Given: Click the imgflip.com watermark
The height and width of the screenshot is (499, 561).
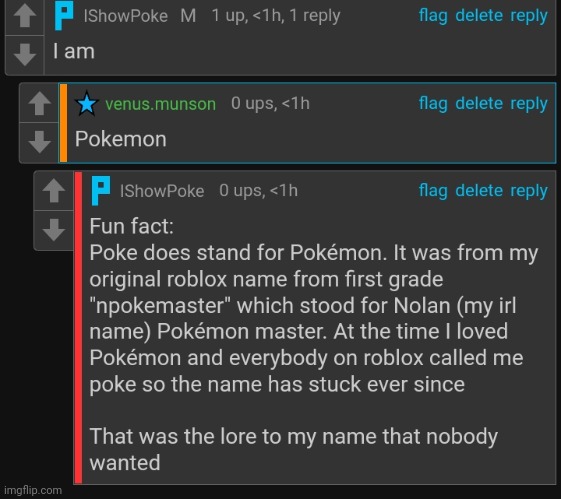Looking at the screenshot, I should click(33, 490).
